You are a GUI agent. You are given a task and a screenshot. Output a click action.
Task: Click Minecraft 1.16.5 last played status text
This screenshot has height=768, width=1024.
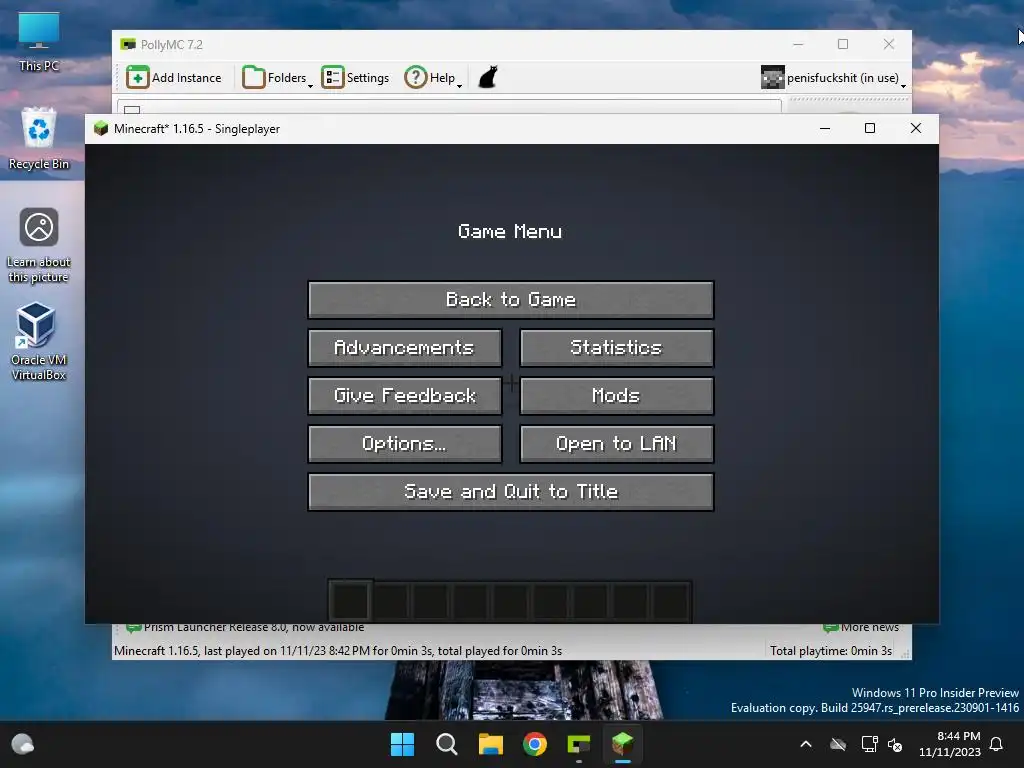[338, 650]
